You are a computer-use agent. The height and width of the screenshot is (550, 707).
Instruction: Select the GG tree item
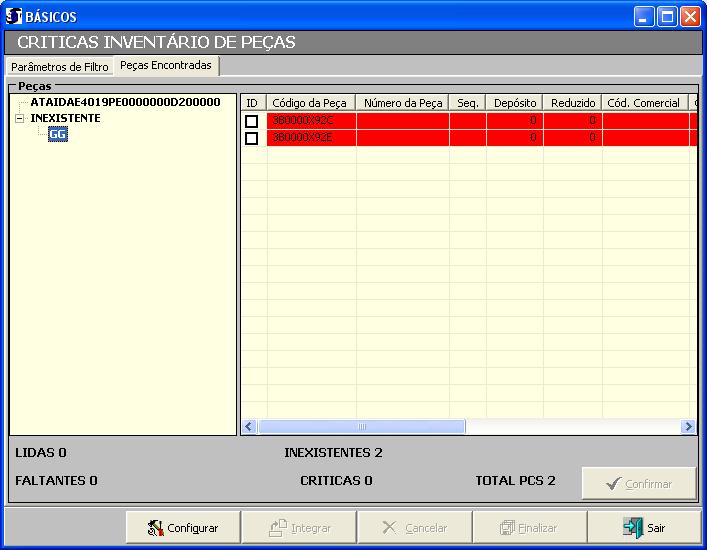(x=58, y=135)
